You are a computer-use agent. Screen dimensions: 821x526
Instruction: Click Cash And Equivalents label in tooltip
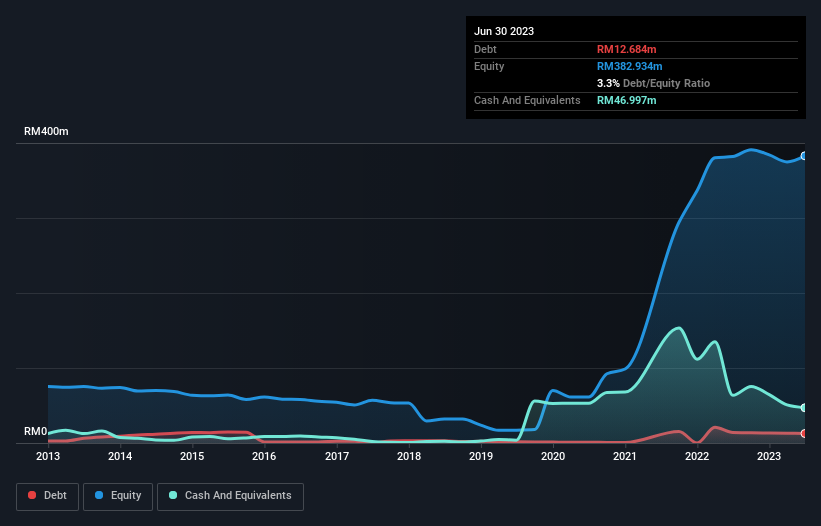point(527,100)
